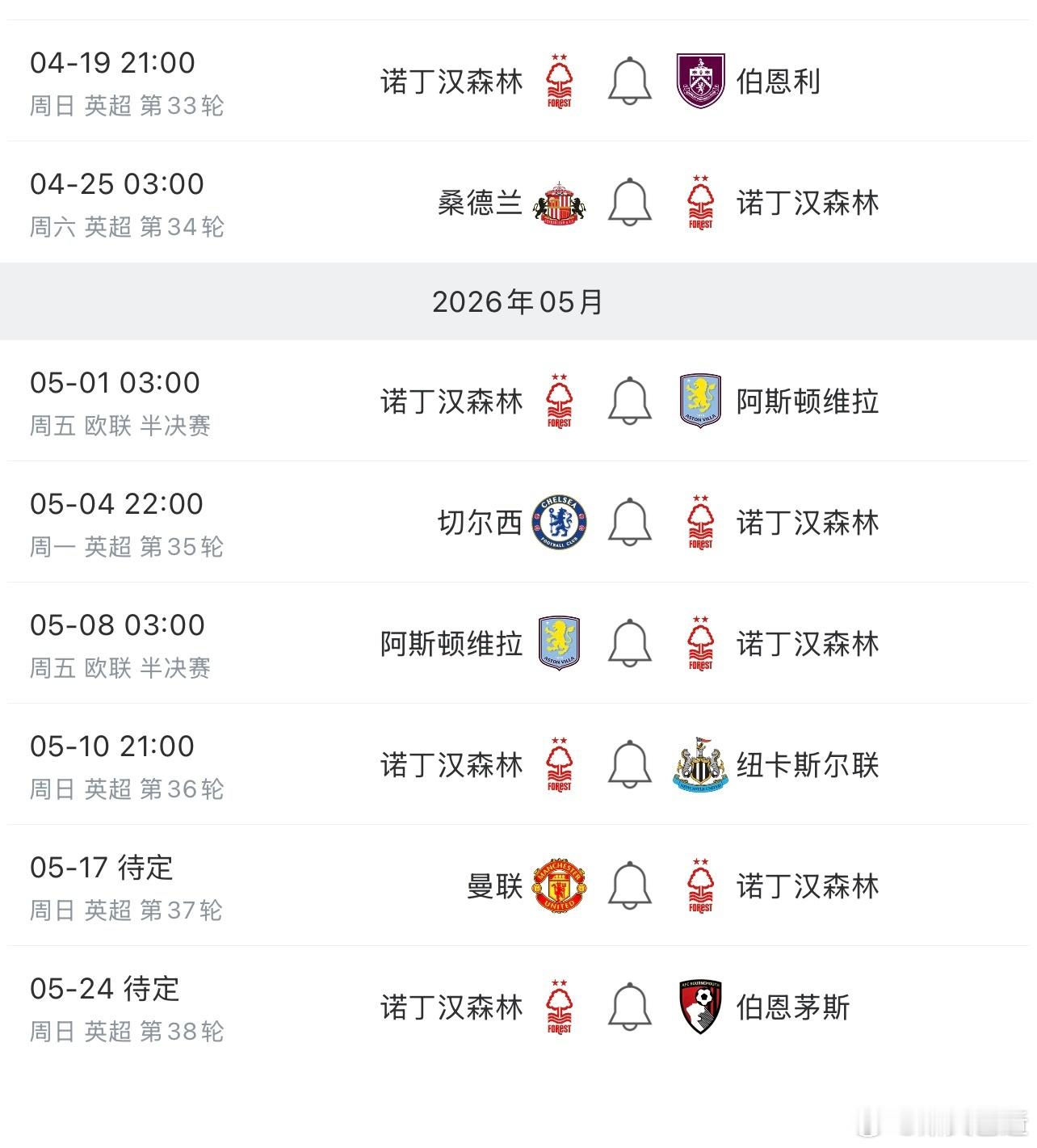Viewport: 1037px width, 1148px height.
Task: Click the Chelsea club badge
Action: tap(559, 522)
